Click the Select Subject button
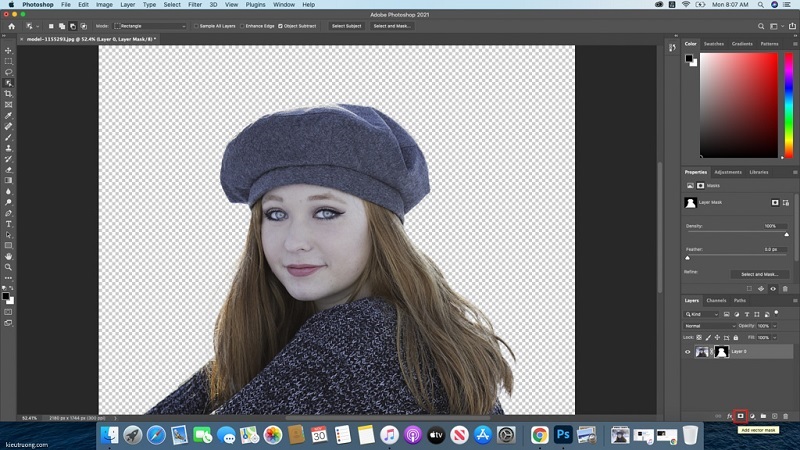800x450 pixels. (x=346, y=26)
